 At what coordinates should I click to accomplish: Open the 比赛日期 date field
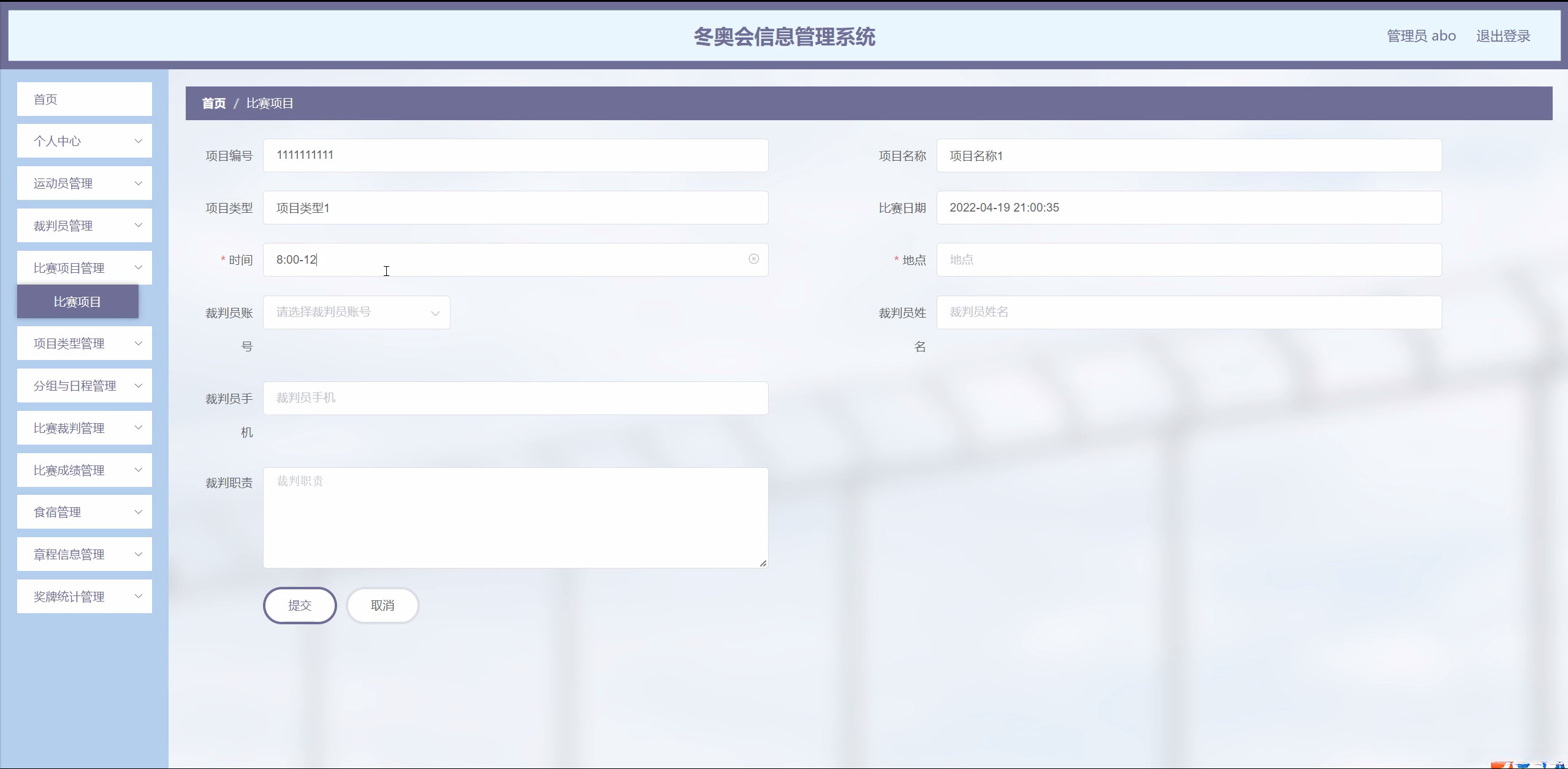click(x=1188, y=207)
